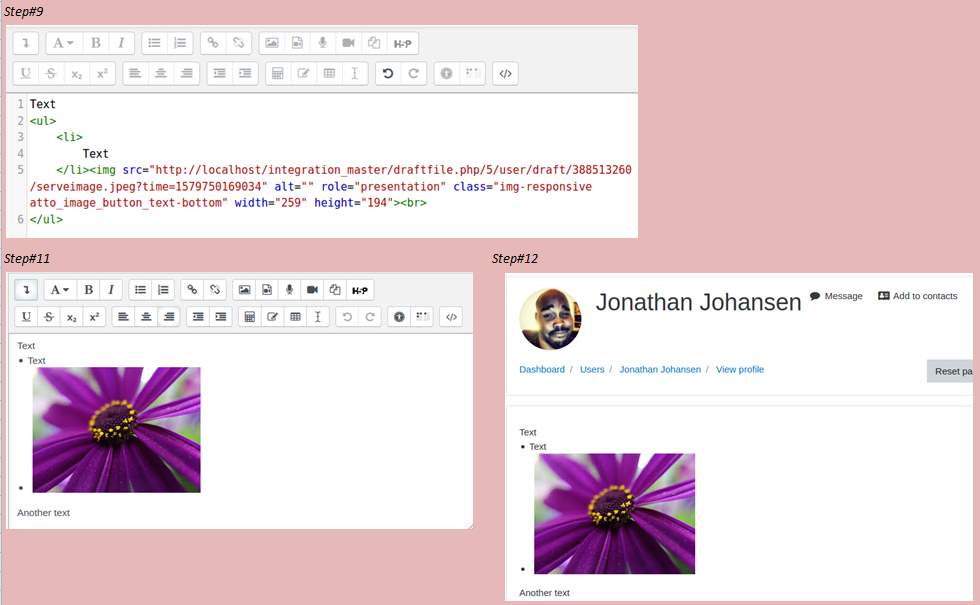
Task: Align left in the source-code editor
Action: 135,73
